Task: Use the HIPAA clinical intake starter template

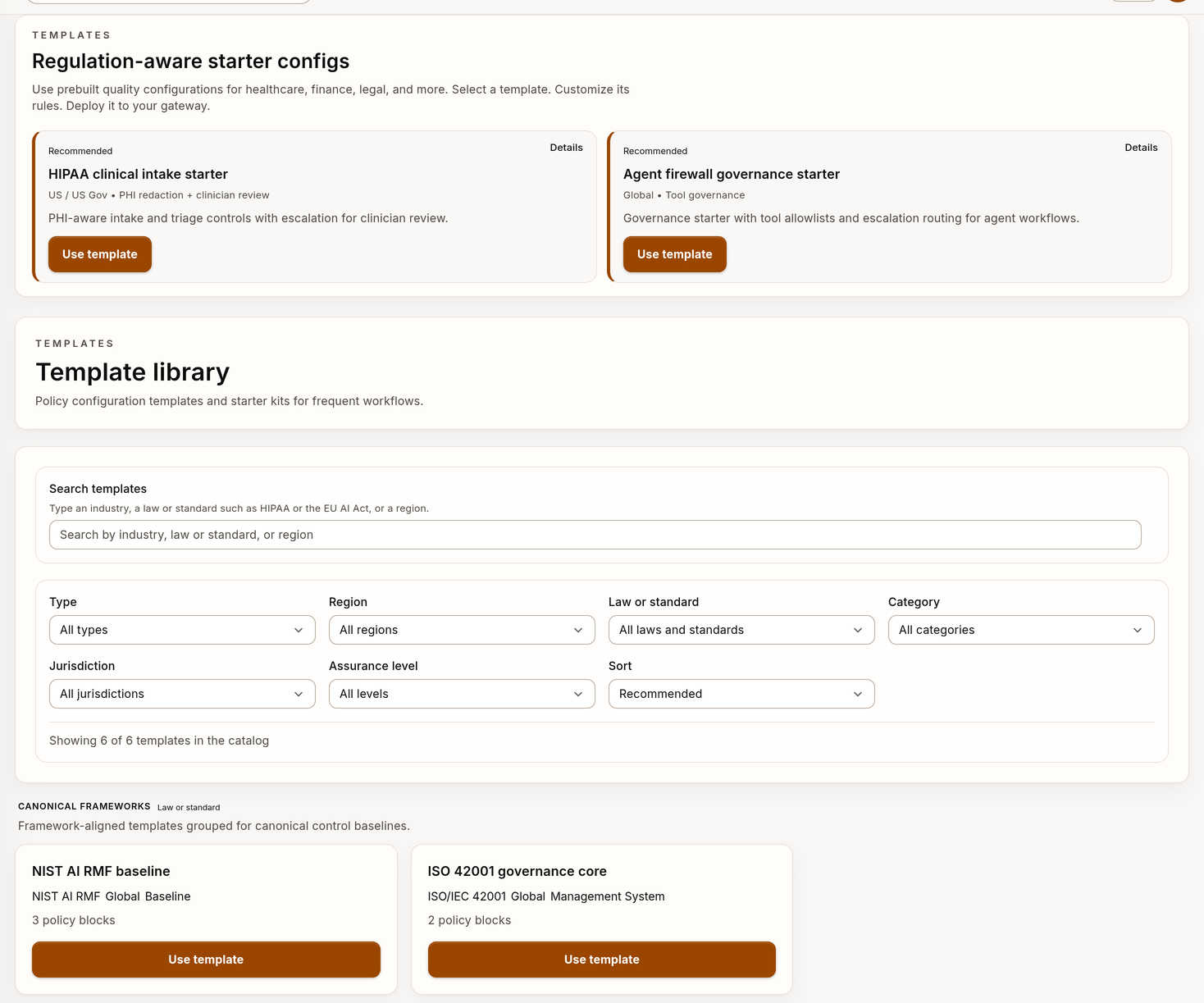Action: tap(100, 254)
